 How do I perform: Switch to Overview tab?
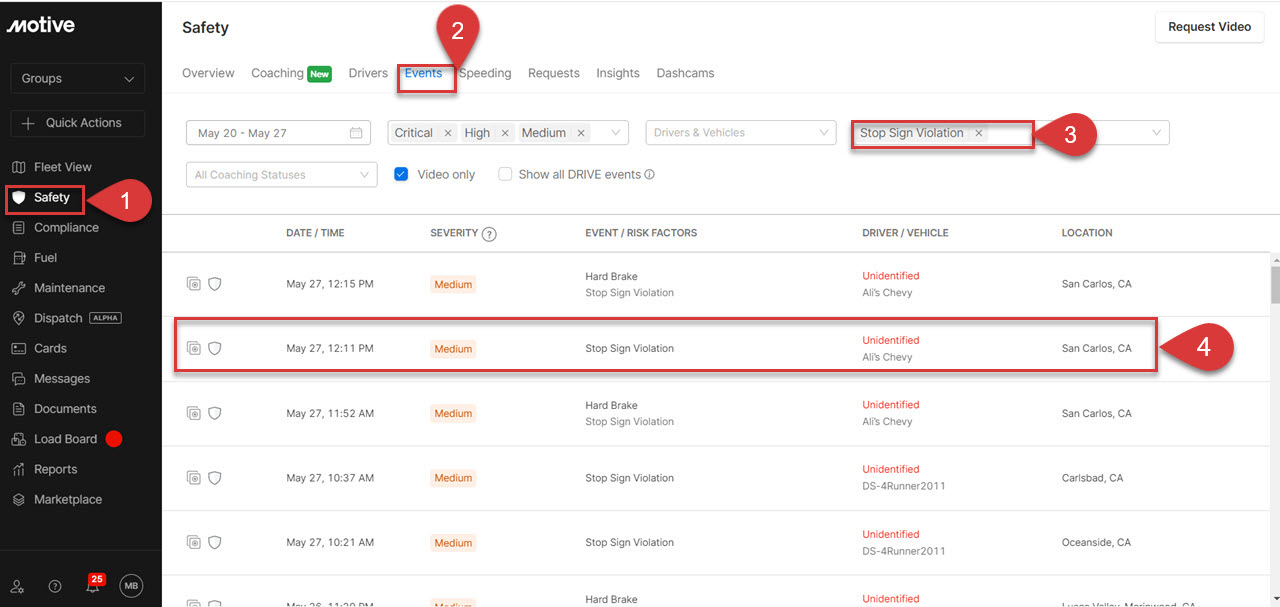click(208, 73)
